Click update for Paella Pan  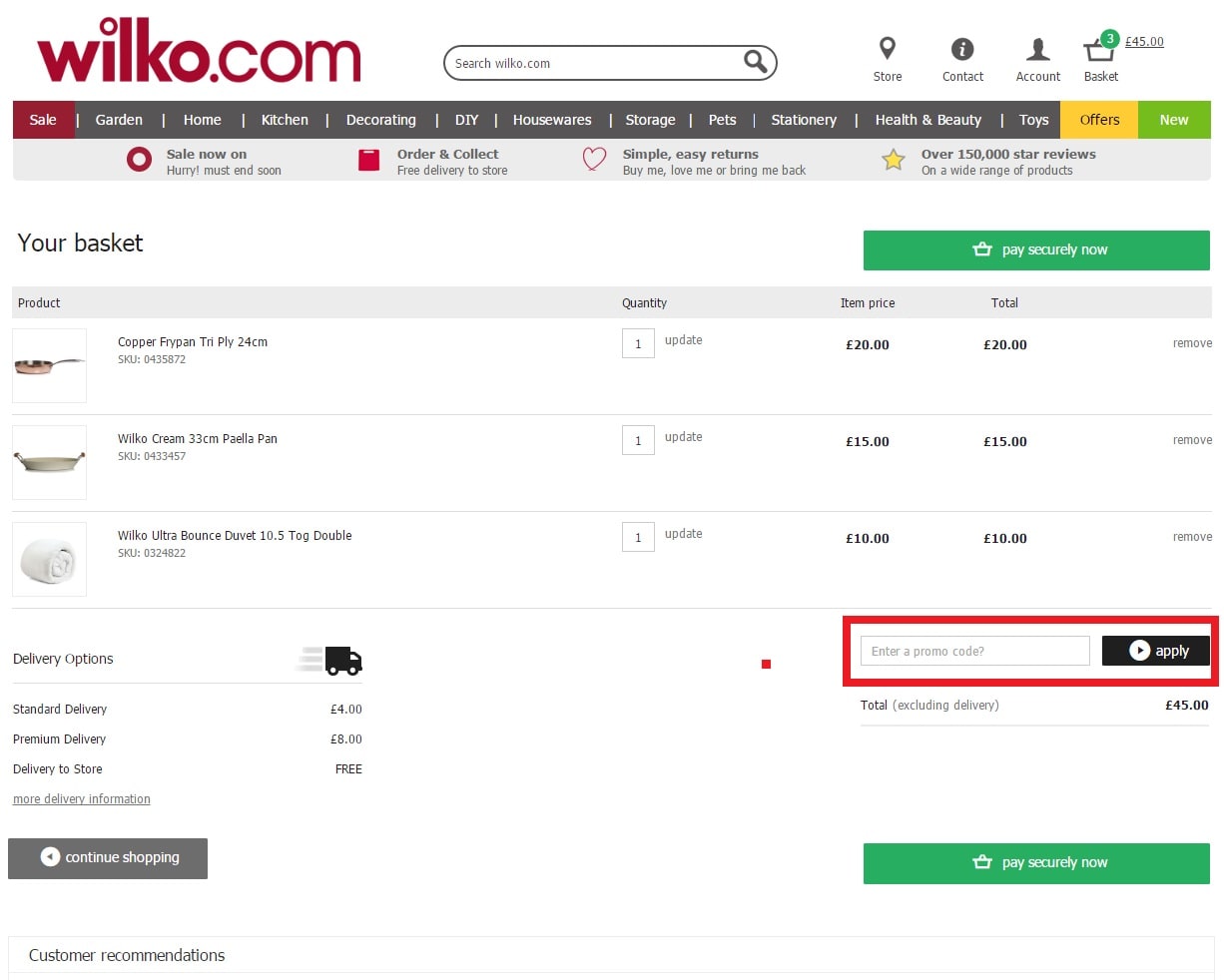(x=684, y=437)
